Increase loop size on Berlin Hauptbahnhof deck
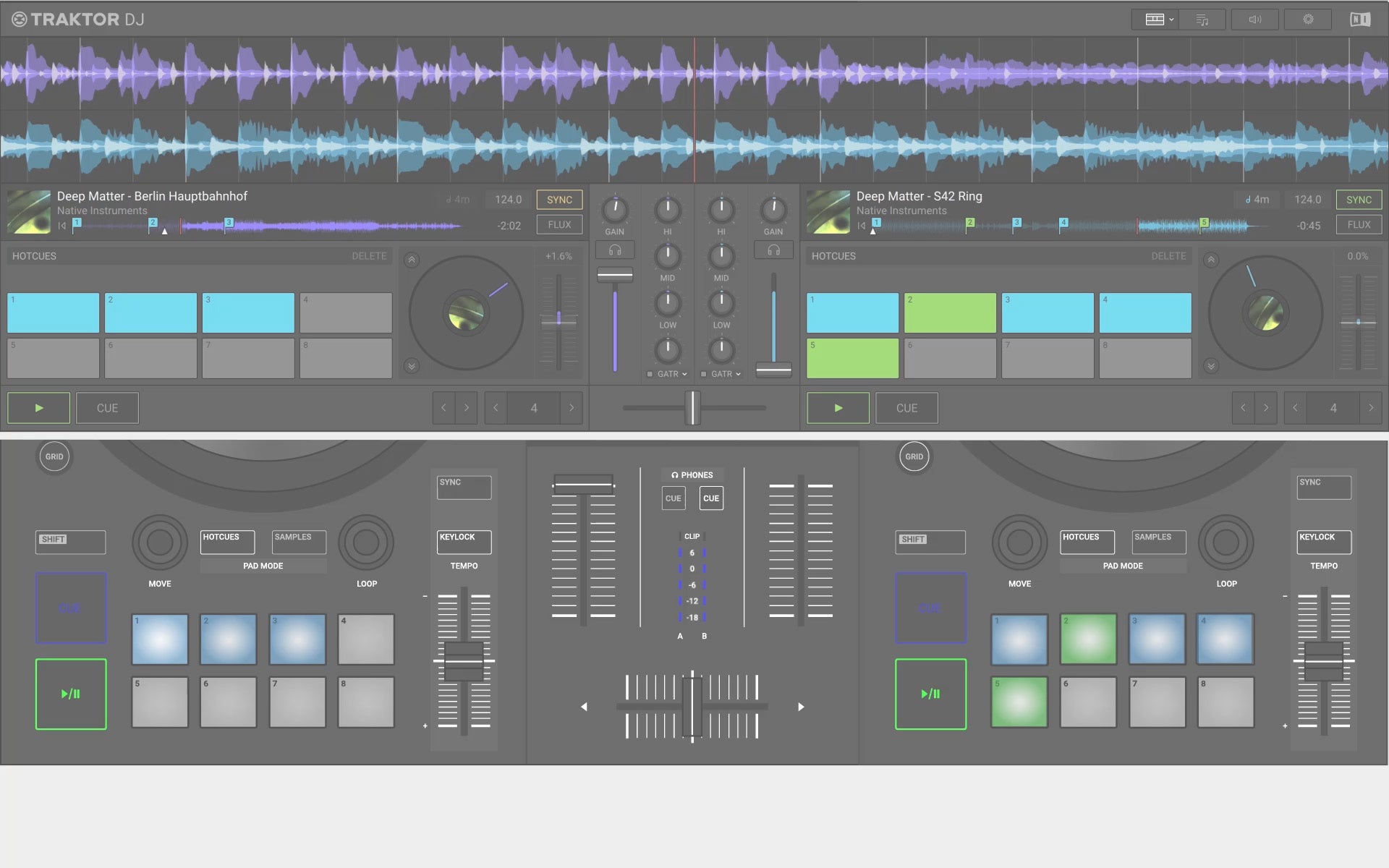The image size is (1389, 868). (x=572, y=408)
